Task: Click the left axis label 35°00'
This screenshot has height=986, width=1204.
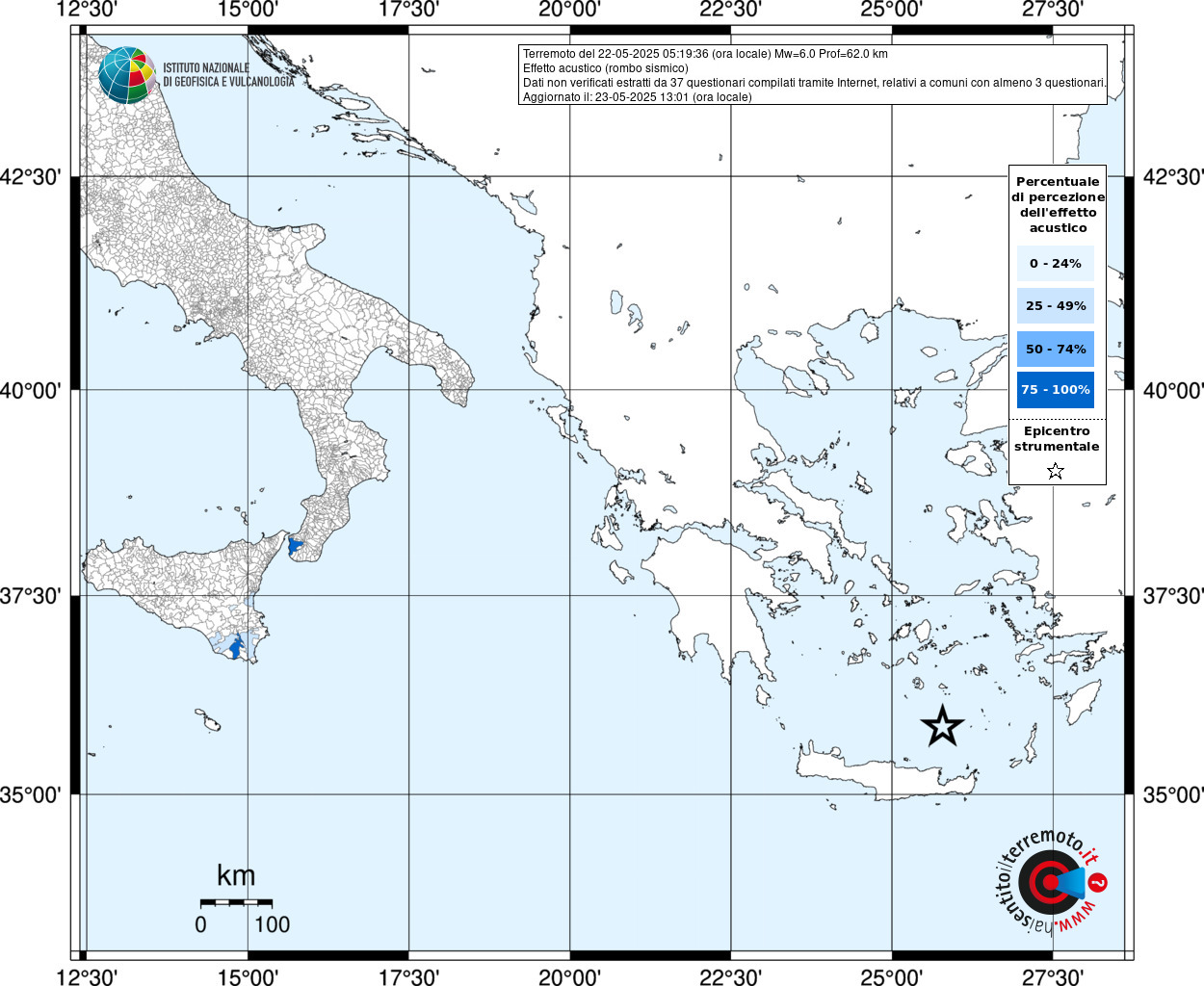Action: (x=30, y=794)
